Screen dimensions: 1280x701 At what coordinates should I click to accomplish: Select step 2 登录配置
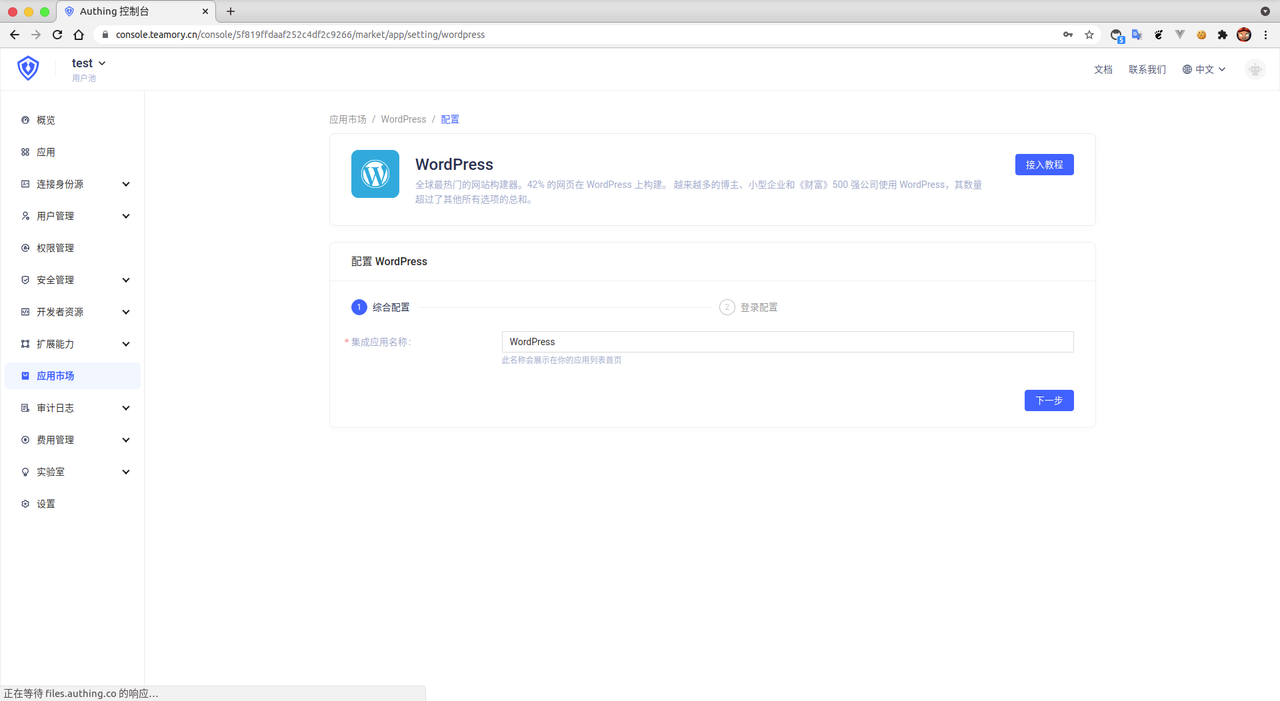click(x=749, y=307)
